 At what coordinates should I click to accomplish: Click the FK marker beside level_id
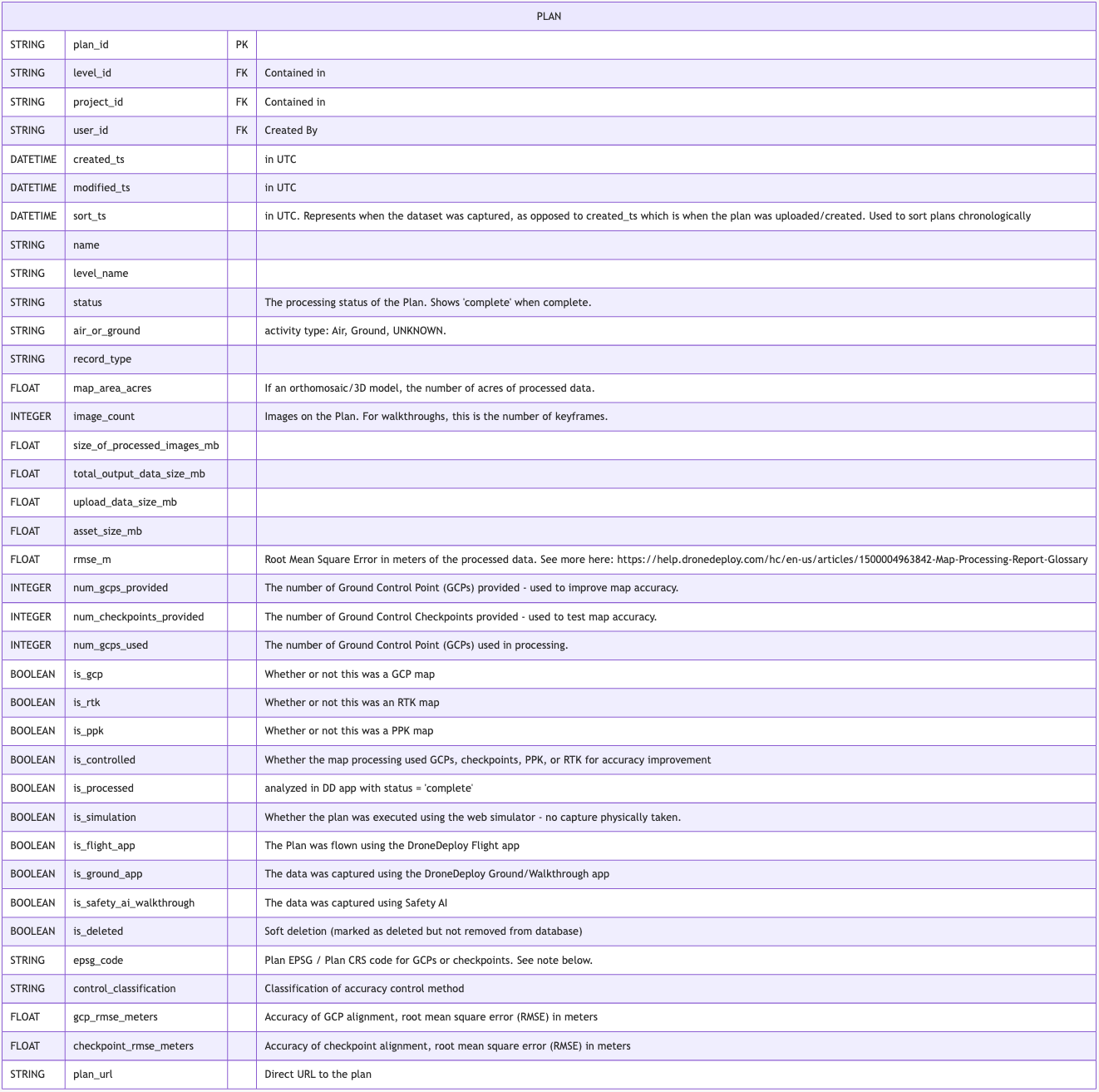[242, 73]
